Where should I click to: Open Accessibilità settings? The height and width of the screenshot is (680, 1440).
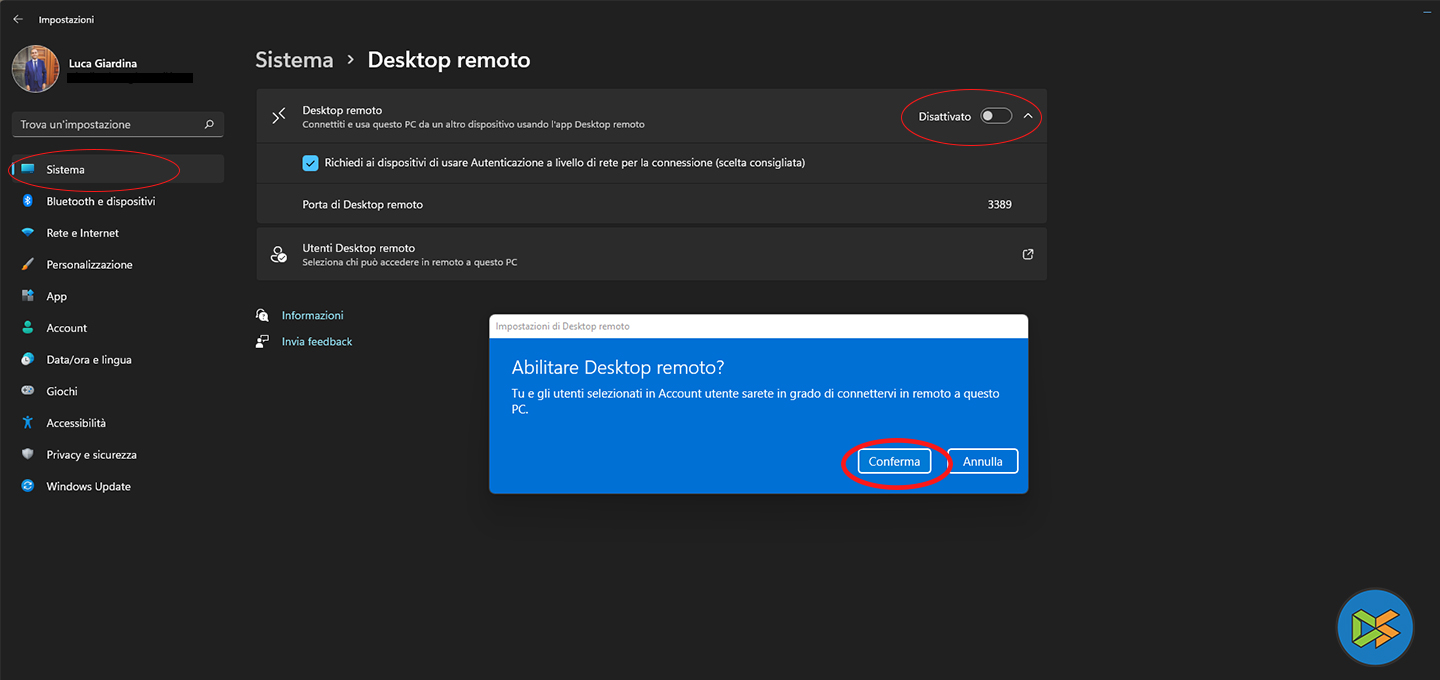pyautogui.click(x=76, y=423)
